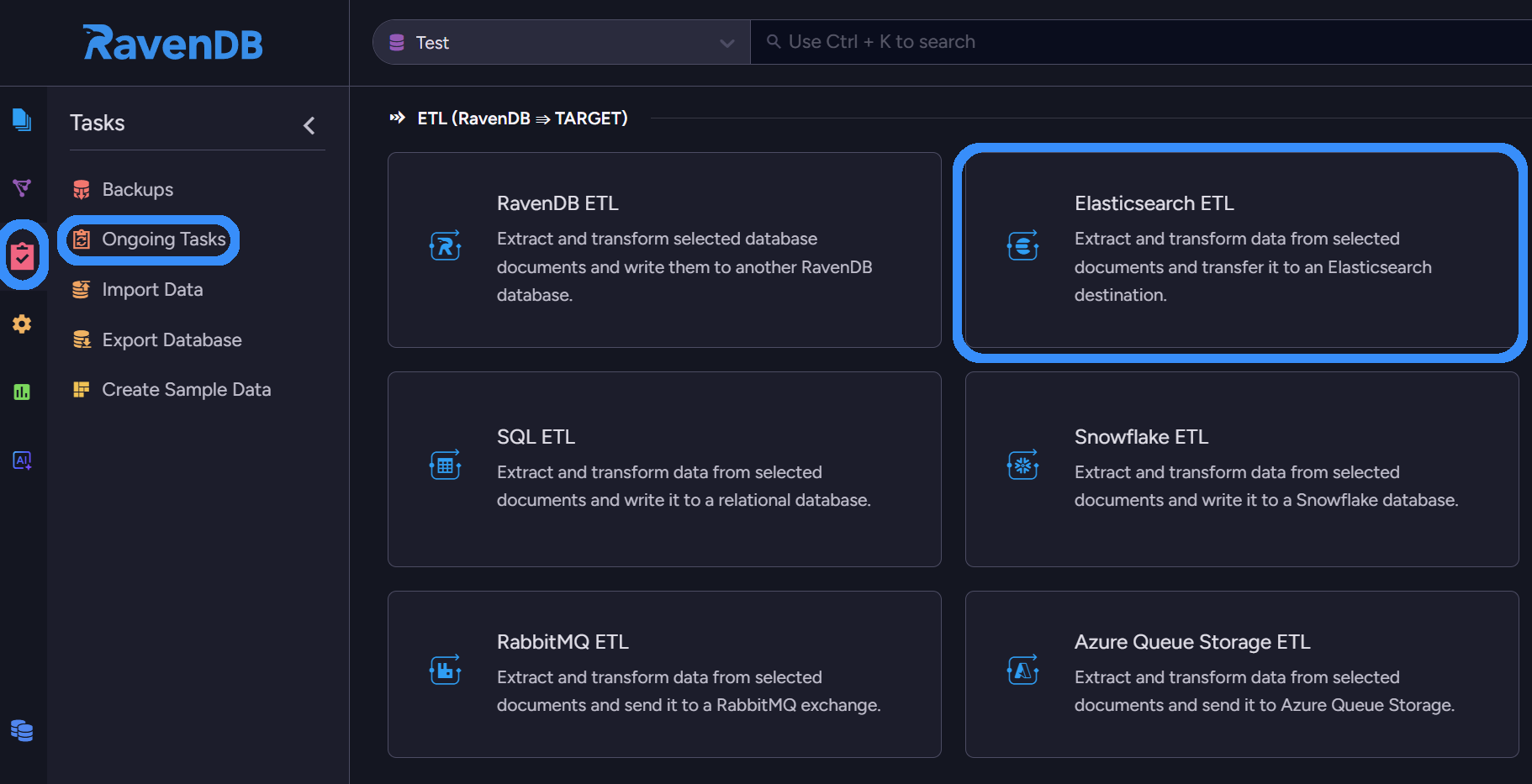
Task: Open the green Stats icon in the left rail
Action: pos(22,392)
